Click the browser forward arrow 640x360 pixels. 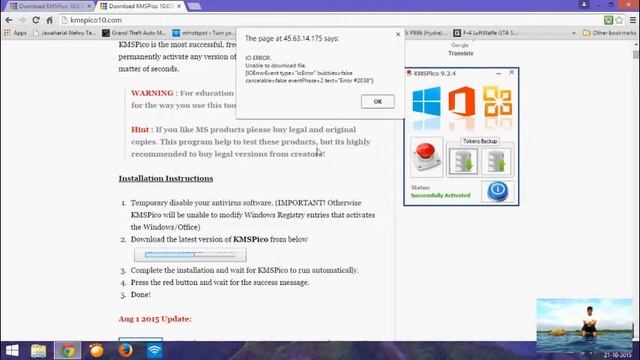click(x=22, y=20)
